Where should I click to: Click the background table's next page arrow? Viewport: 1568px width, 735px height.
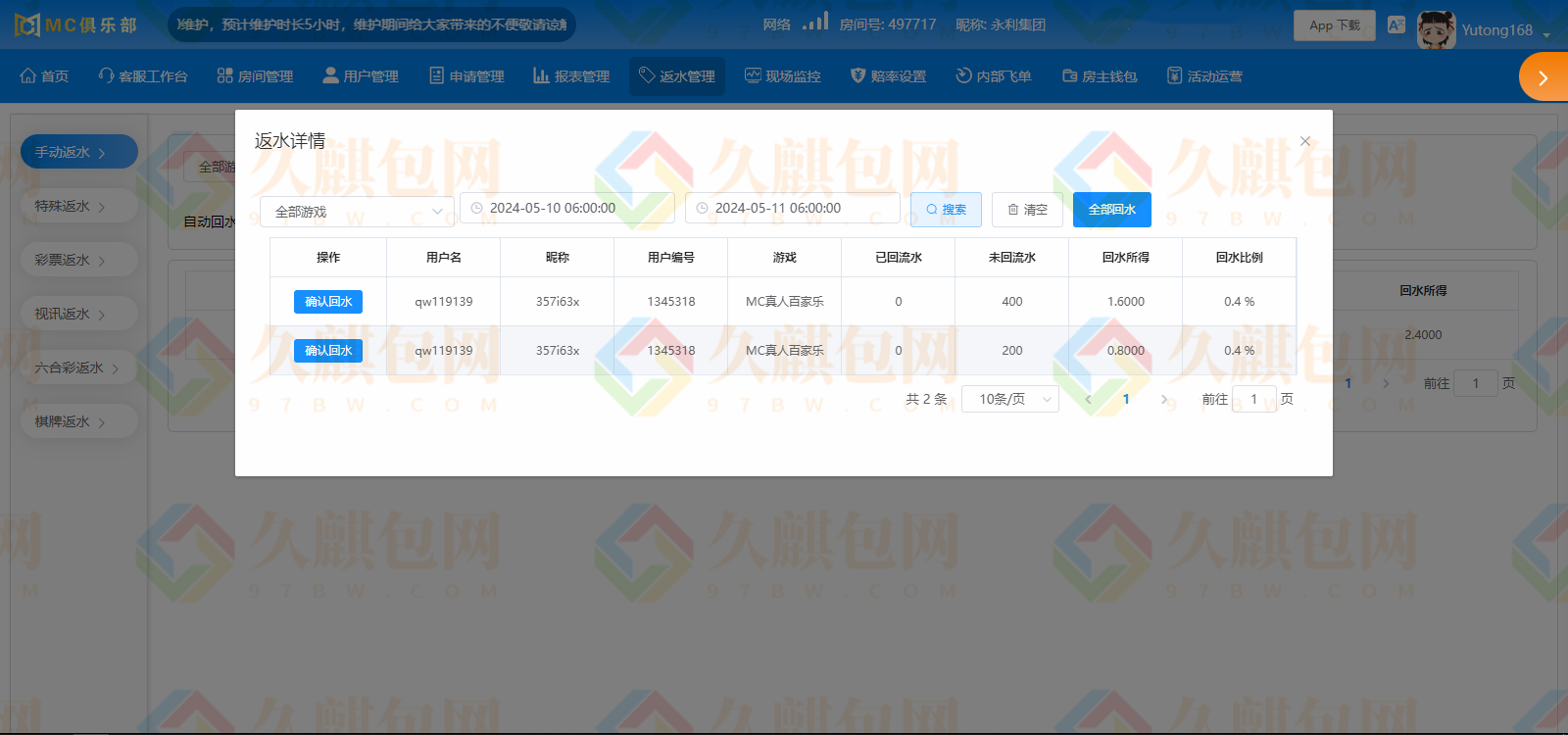coord(1386,383)
